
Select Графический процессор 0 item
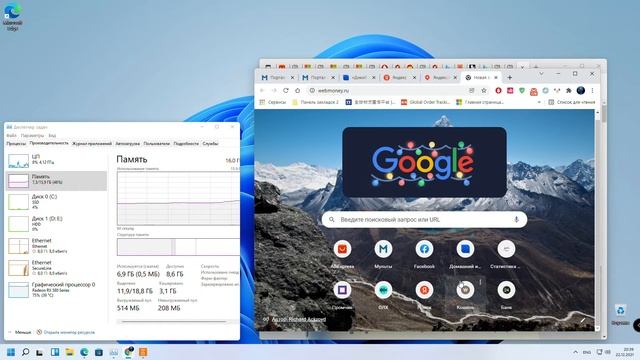tap(56, 290)
